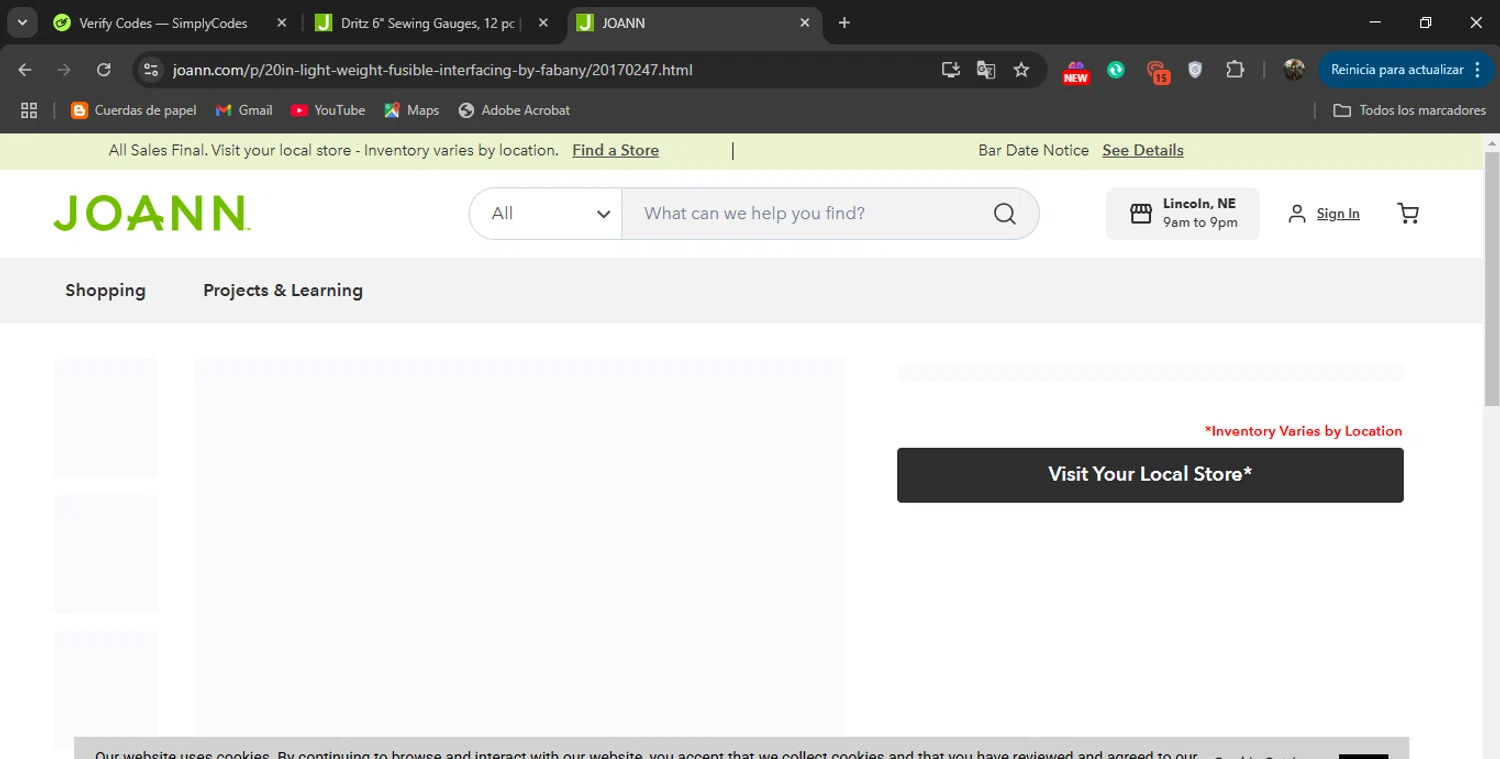Open the Projects & Learning menu
Image resolution: width=1500 pixels, height=759 pixels.
point(283,290)
